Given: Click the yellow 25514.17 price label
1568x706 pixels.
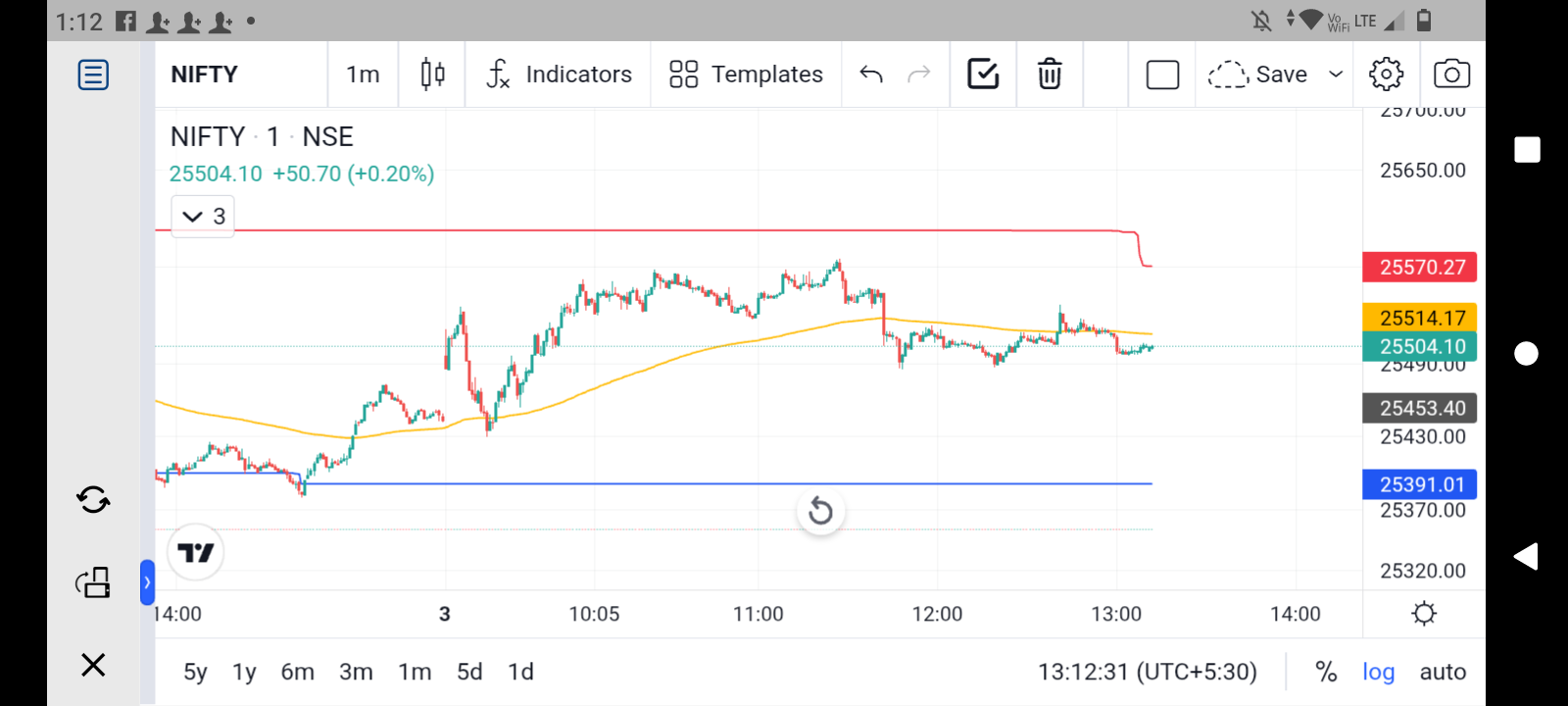Looking at the screenshot, I should (1420, 318).
